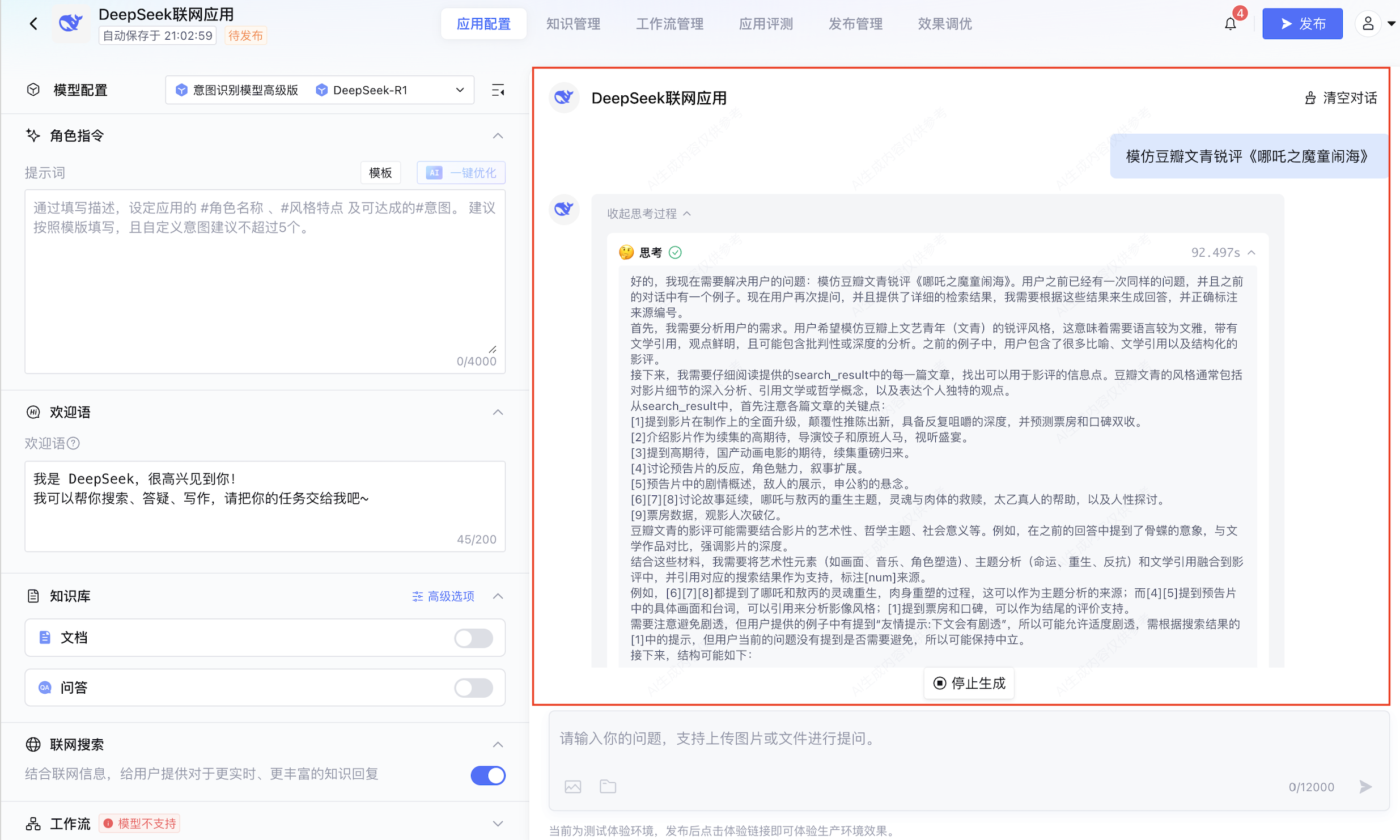Viewport: 1400px width, 840px height.
Task: Click the upload image icon
Action: pos(573,787)
